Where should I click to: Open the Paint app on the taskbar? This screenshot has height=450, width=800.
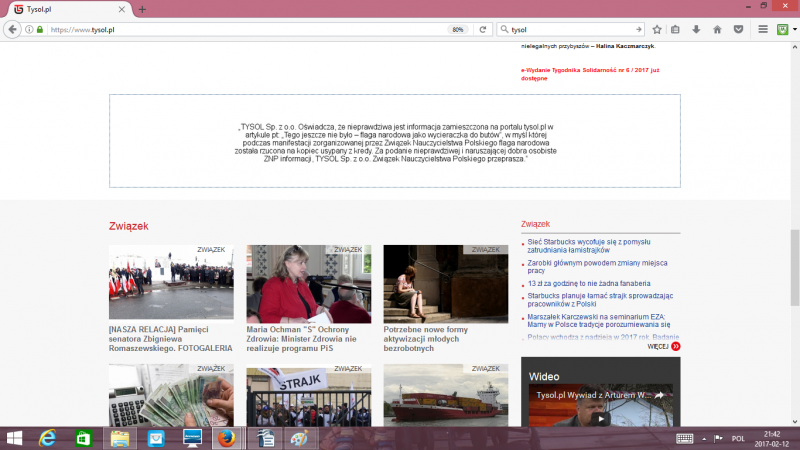click(299, 438)
